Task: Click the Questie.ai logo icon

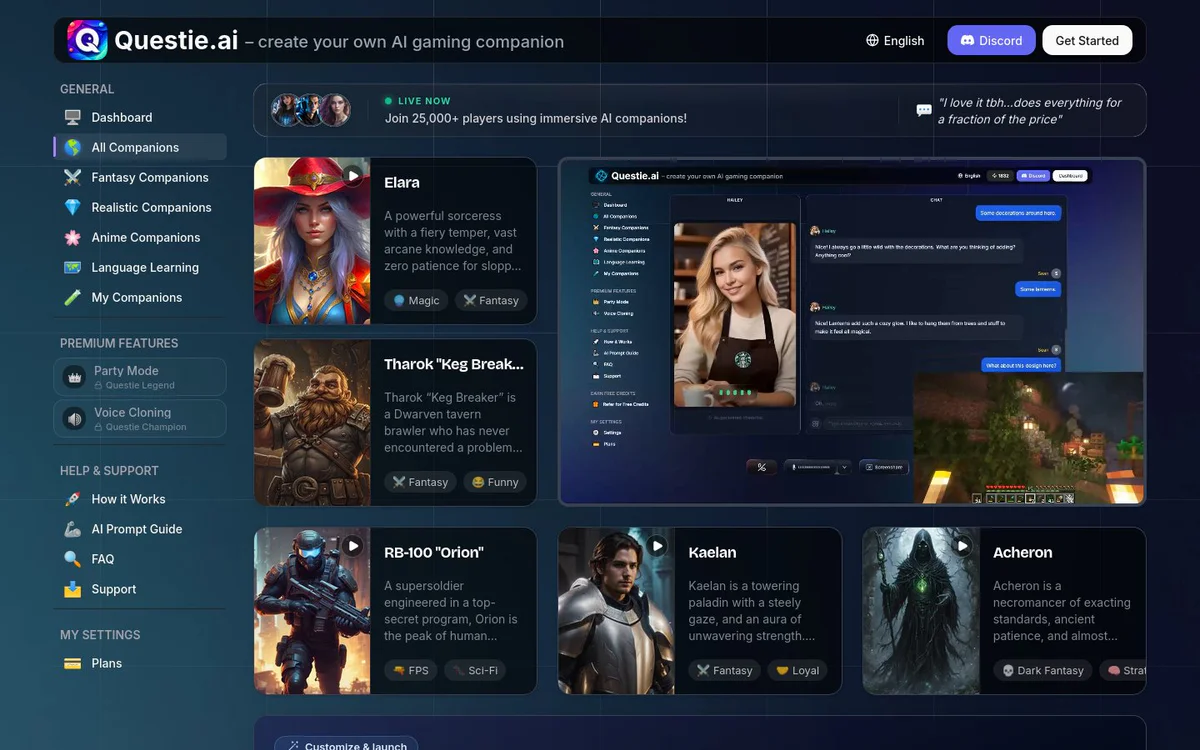Action: click(x=87, y=40)
